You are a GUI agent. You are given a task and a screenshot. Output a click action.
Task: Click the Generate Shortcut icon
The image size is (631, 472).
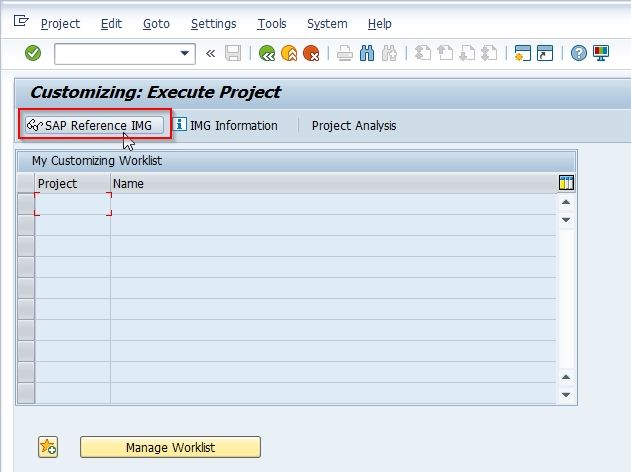point(545,53)
